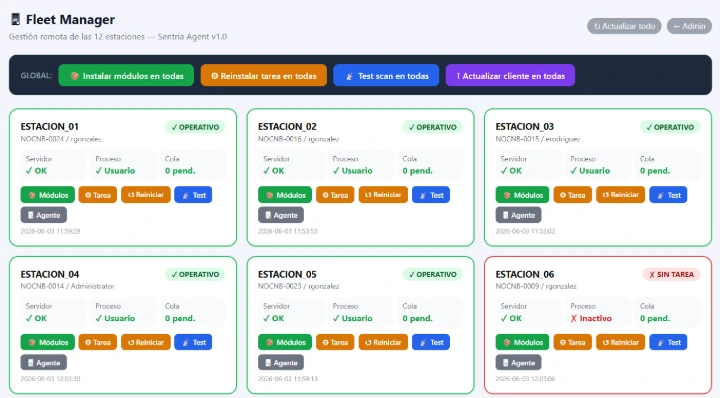This screenshot has height=398, width=720.
Task: Run Test on ESTACION_04
Action: [x=193, y=342]
